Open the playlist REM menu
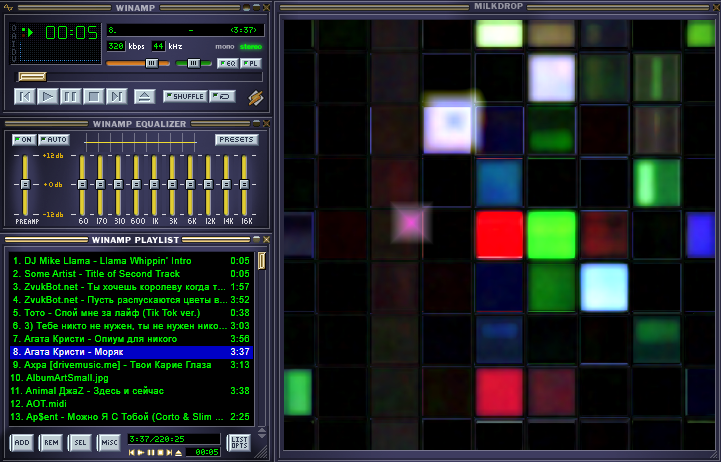This screenshot has height=462, width=721. (x=51, y=443)
